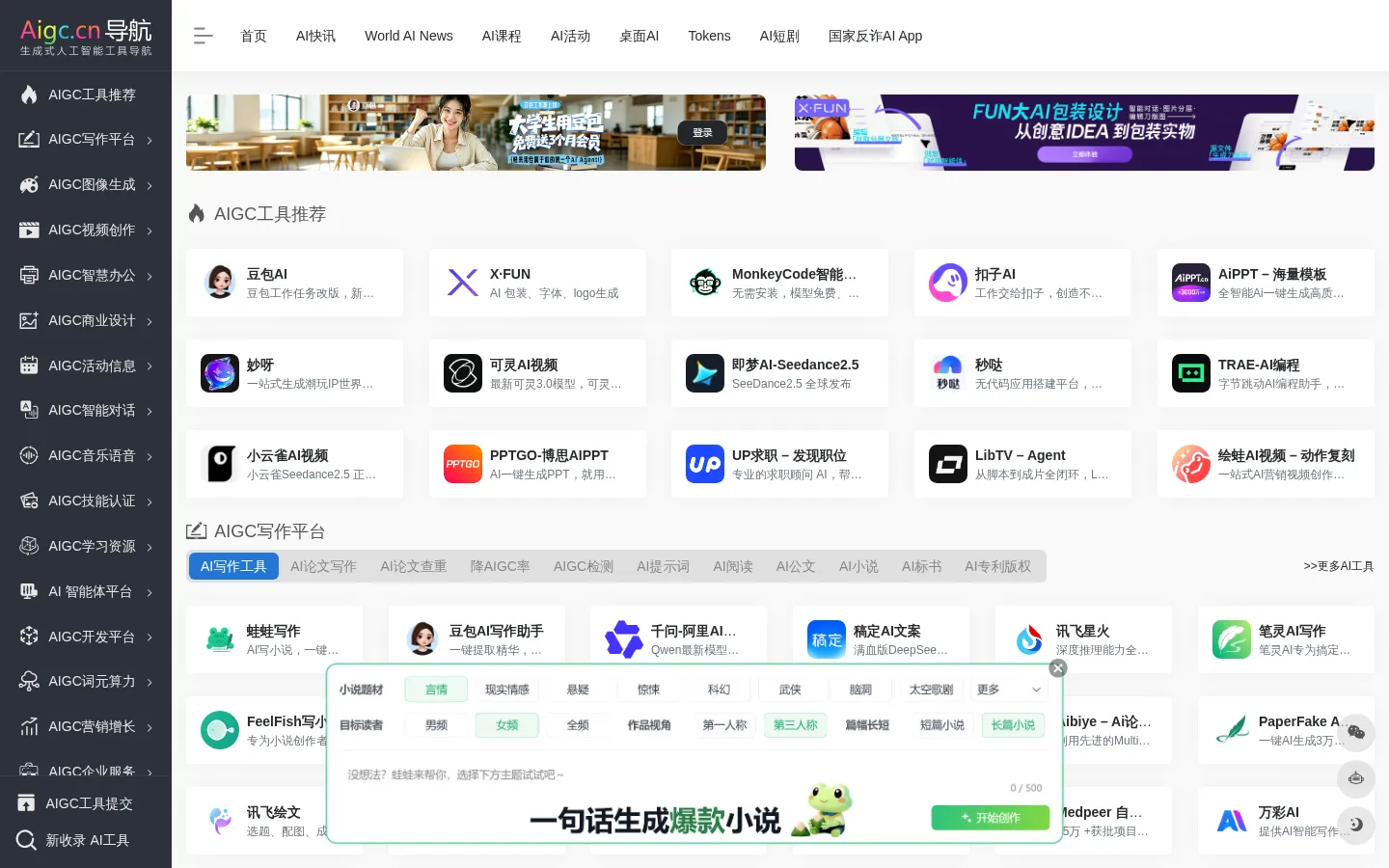
Task: Open the 即梦AI-Seedance2.5 icon
Action: 705,373
